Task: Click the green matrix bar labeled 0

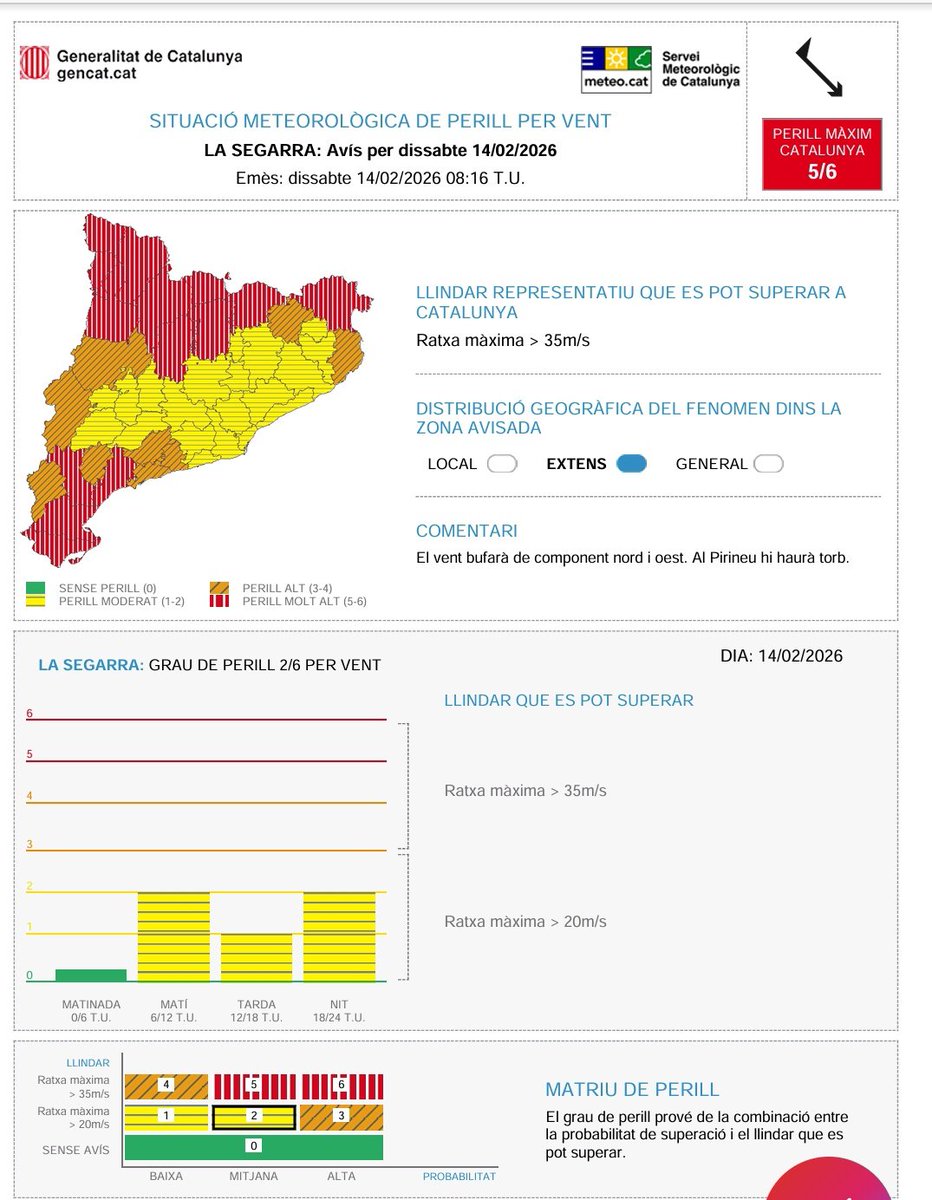Action: (254, 1147)
